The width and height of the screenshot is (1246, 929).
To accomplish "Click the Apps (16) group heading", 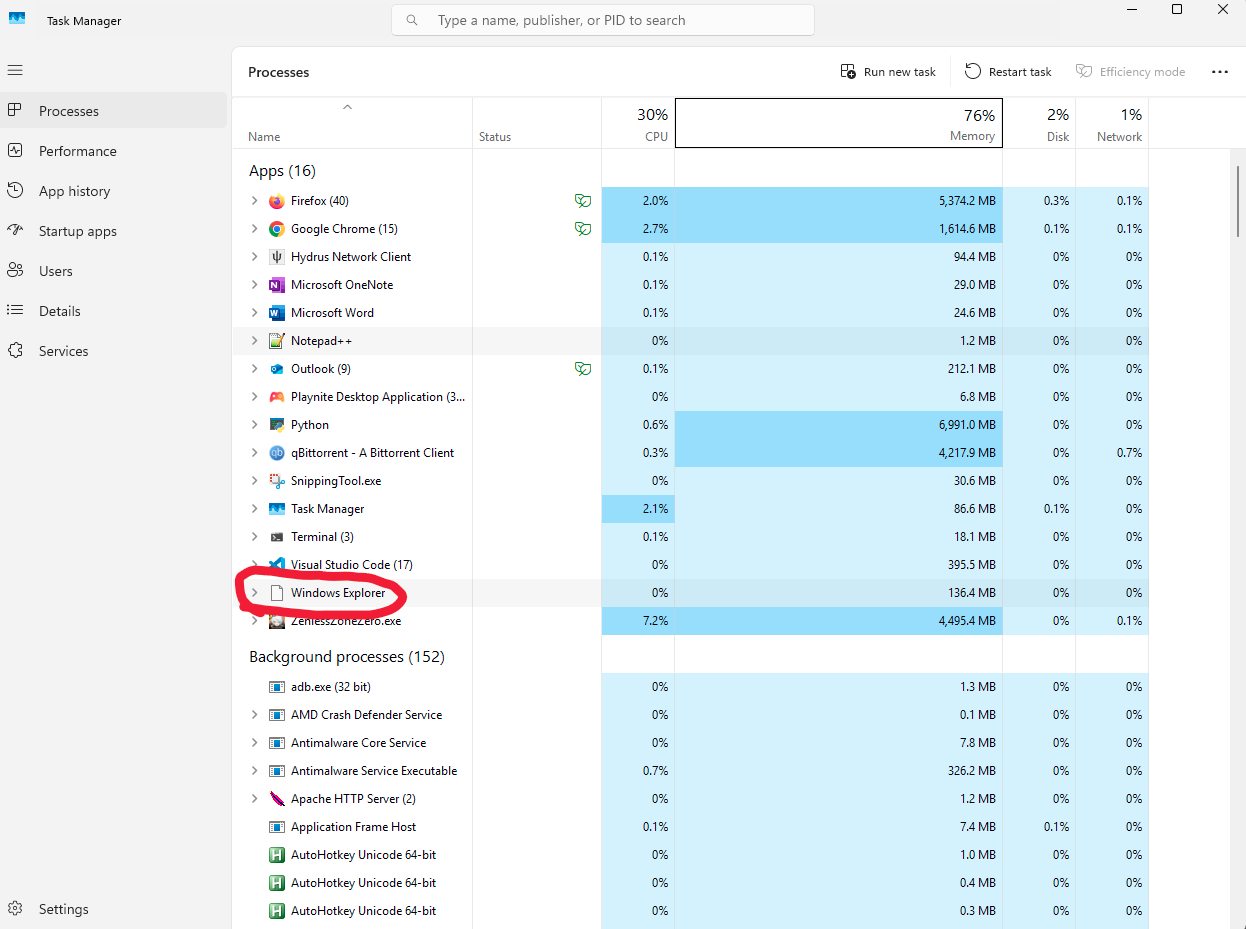I will tap(283, 171).
